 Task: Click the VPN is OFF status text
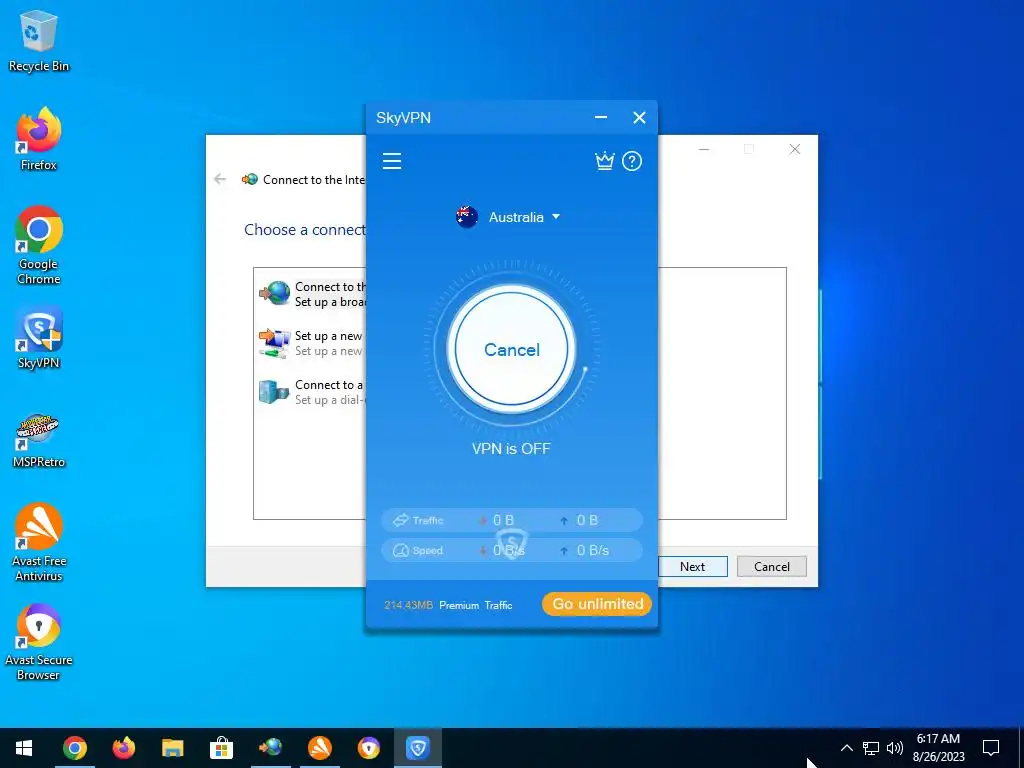click(511, 449)
